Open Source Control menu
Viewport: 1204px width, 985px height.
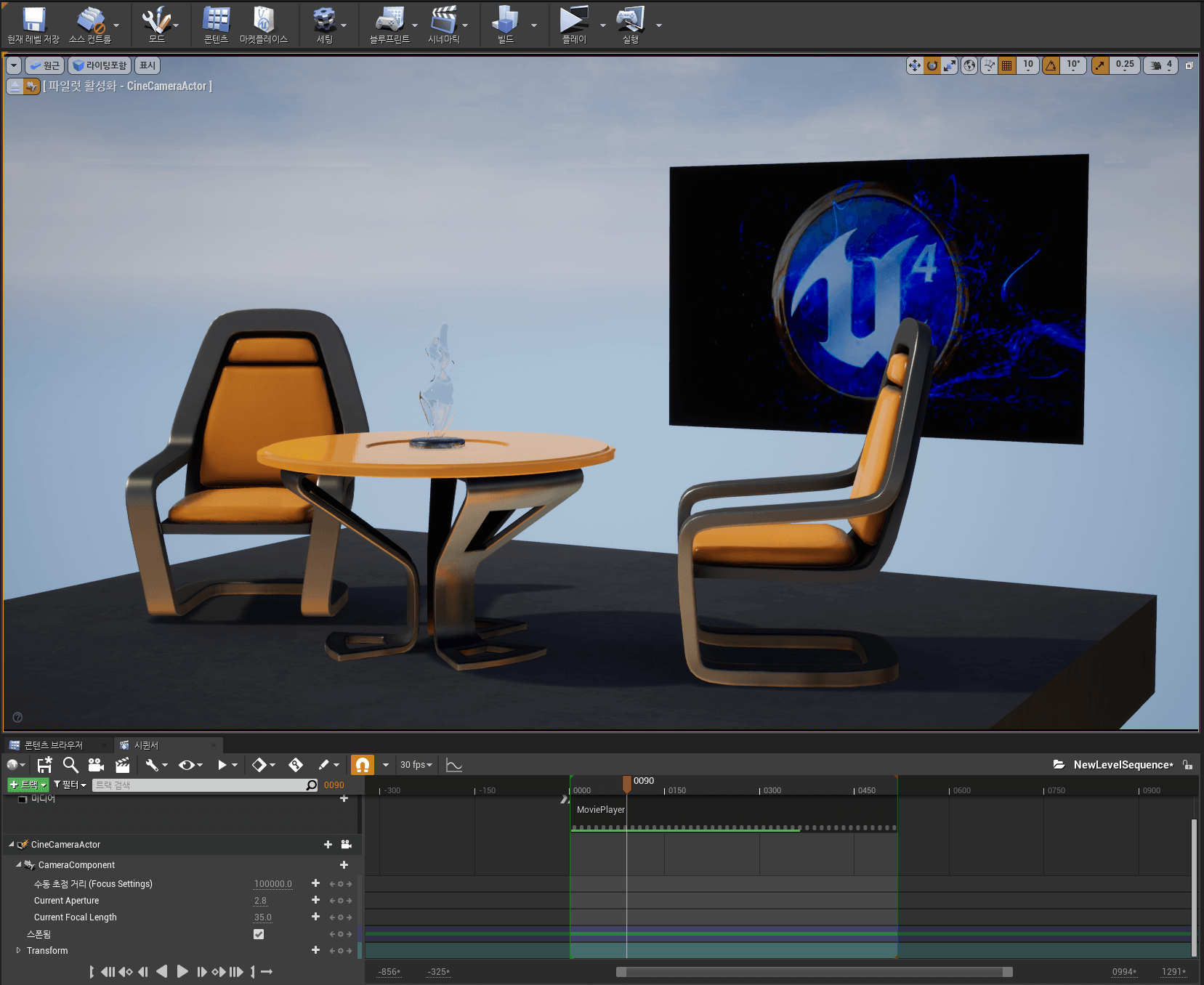pos(90,25)
